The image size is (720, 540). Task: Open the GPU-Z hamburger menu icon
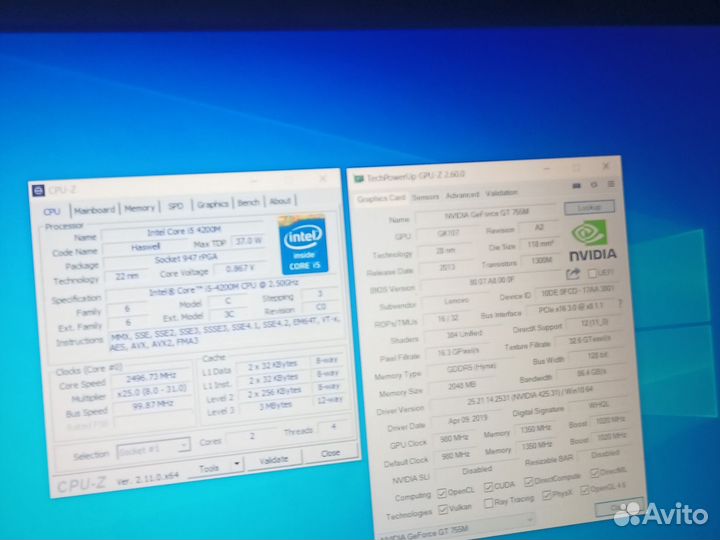(611, 184)
